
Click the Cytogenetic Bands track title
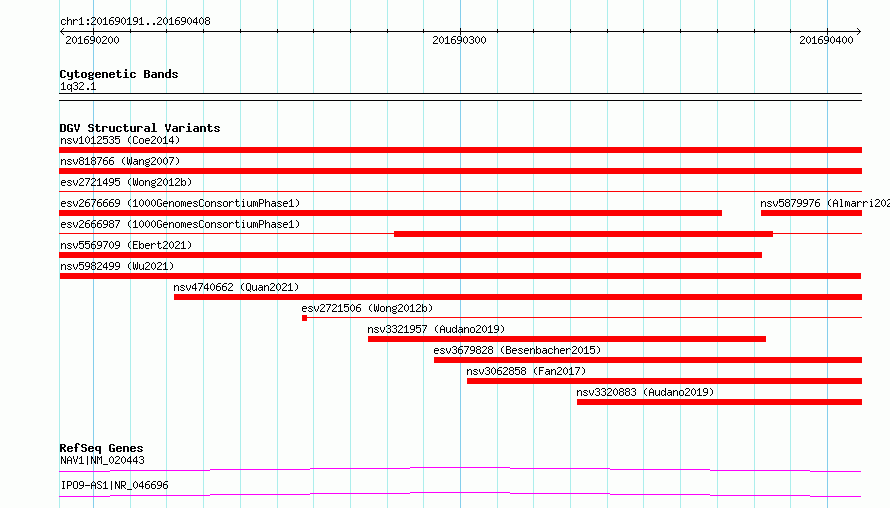tap(119, 74)
